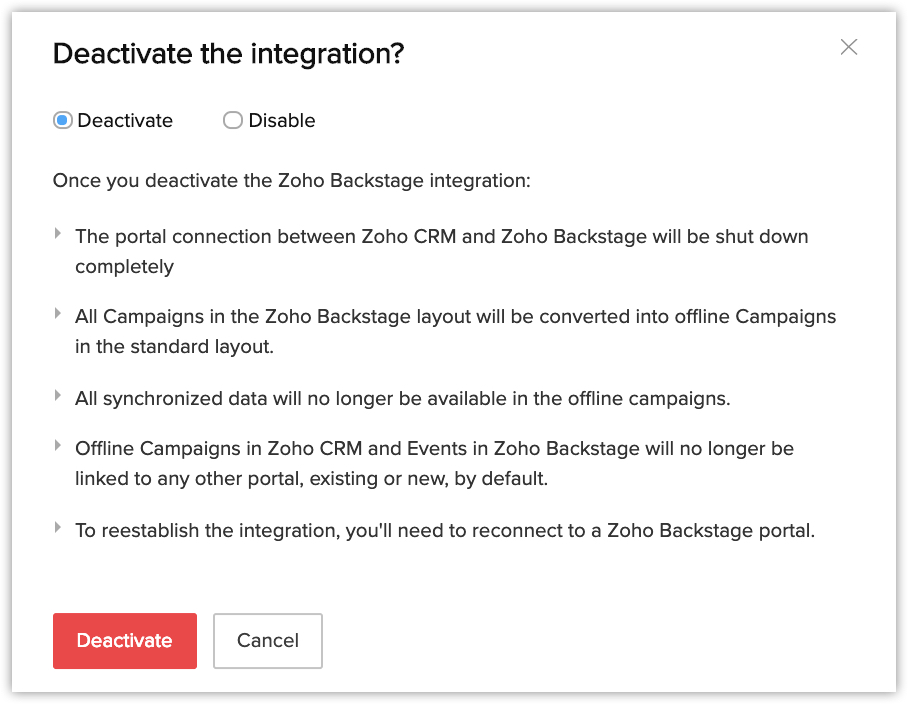Viewport: 908px width, 704px height.
Task: Click the arrow bullet beside reestablish integration text
Action: tap(59, 527)
